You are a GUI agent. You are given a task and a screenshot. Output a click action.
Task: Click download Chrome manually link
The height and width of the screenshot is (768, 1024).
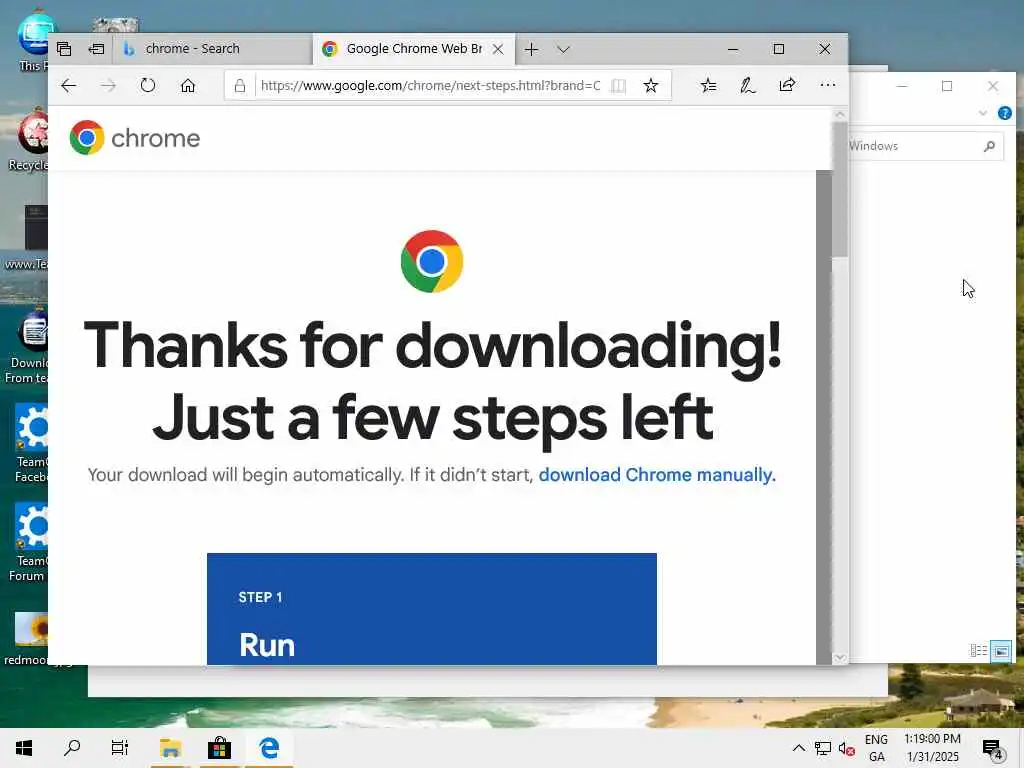(657, 475)
